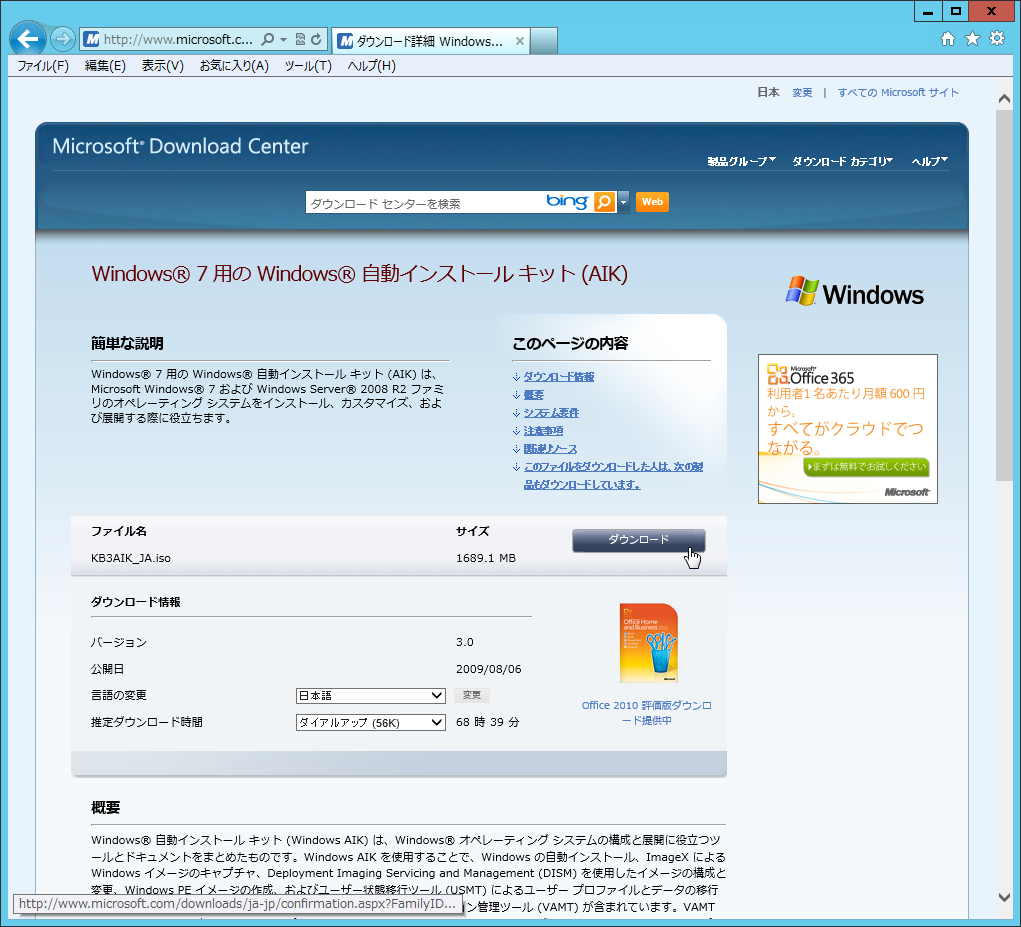Click Office Home and Business box image
The height and width of the screenshot is (927, 1021).
(649, 643)
